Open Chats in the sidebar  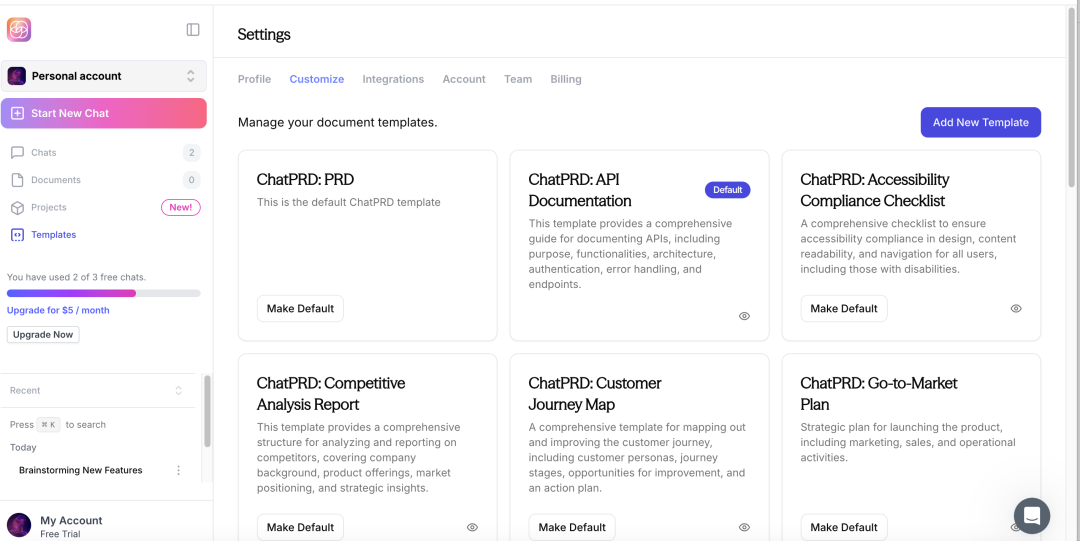103,152
